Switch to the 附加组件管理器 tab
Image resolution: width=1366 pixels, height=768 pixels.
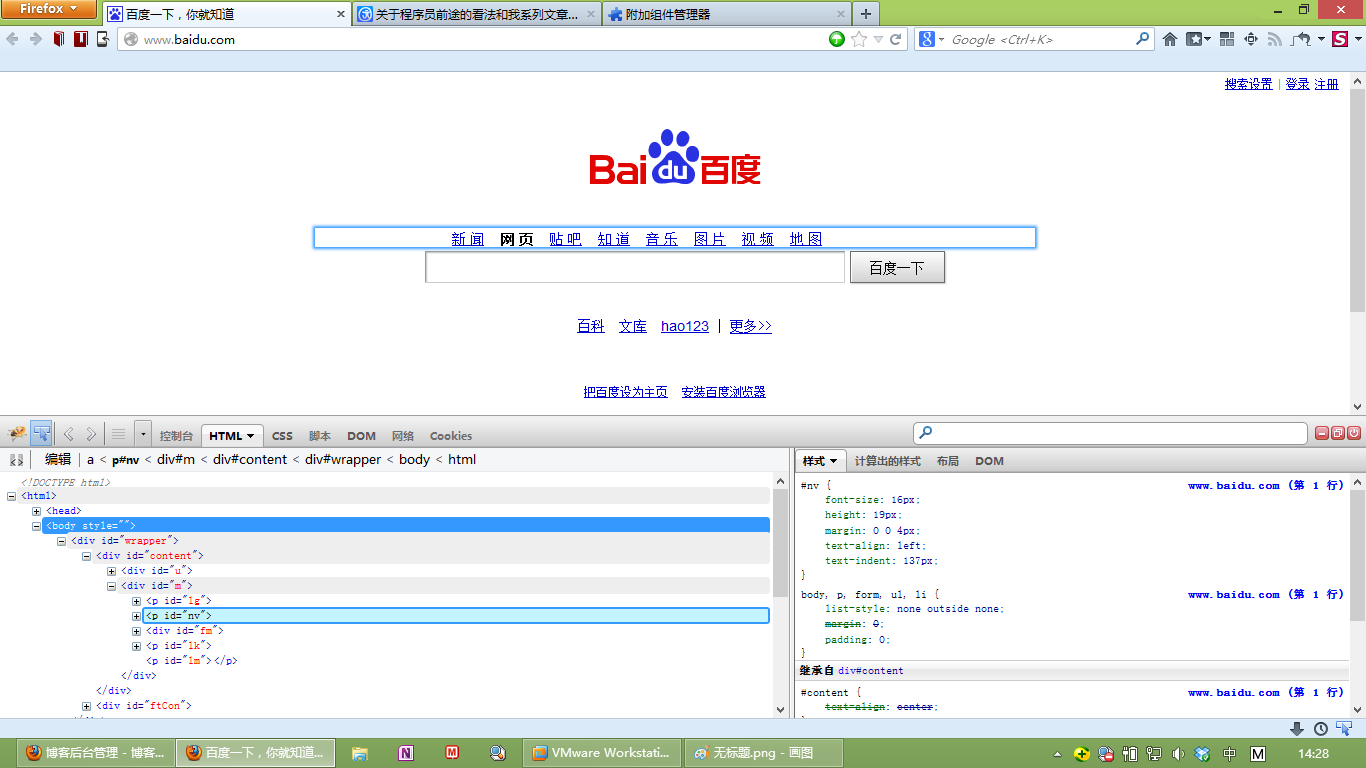click(725, 14)
